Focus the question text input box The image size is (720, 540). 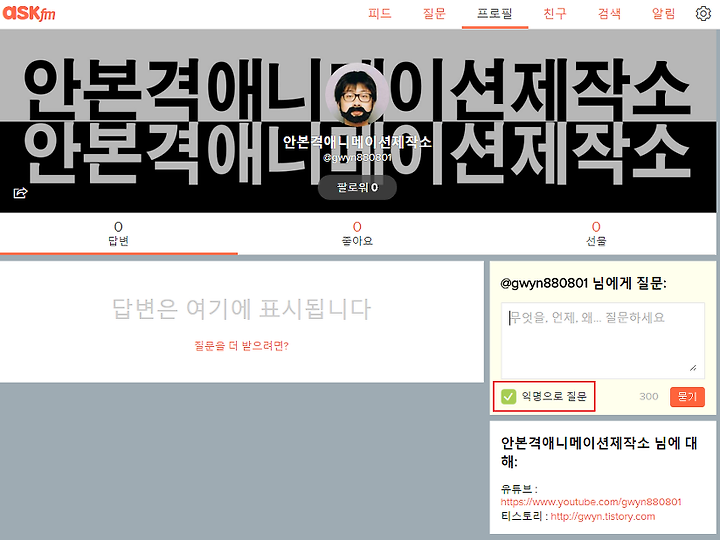[602, 340]
